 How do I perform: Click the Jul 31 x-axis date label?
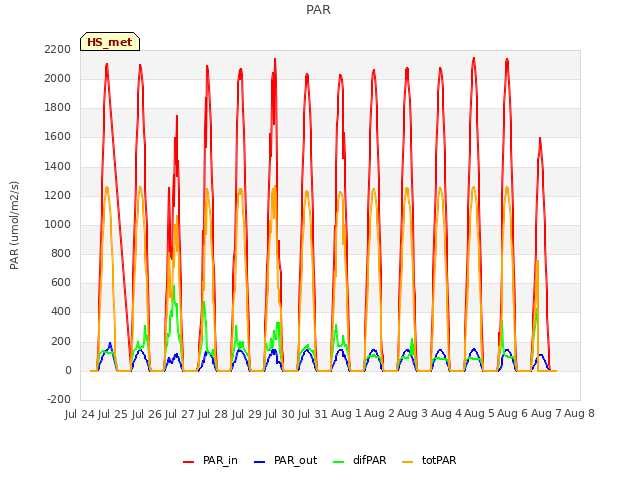[312, 414]
